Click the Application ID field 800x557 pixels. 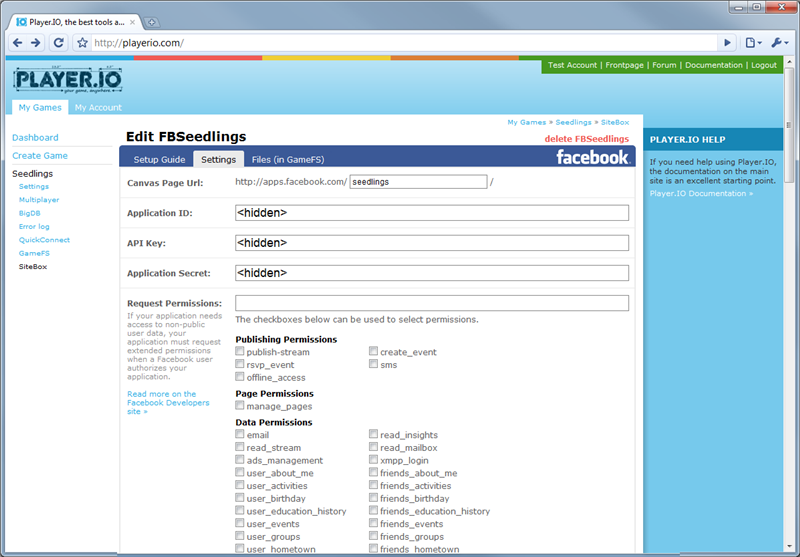coord(432,213)
